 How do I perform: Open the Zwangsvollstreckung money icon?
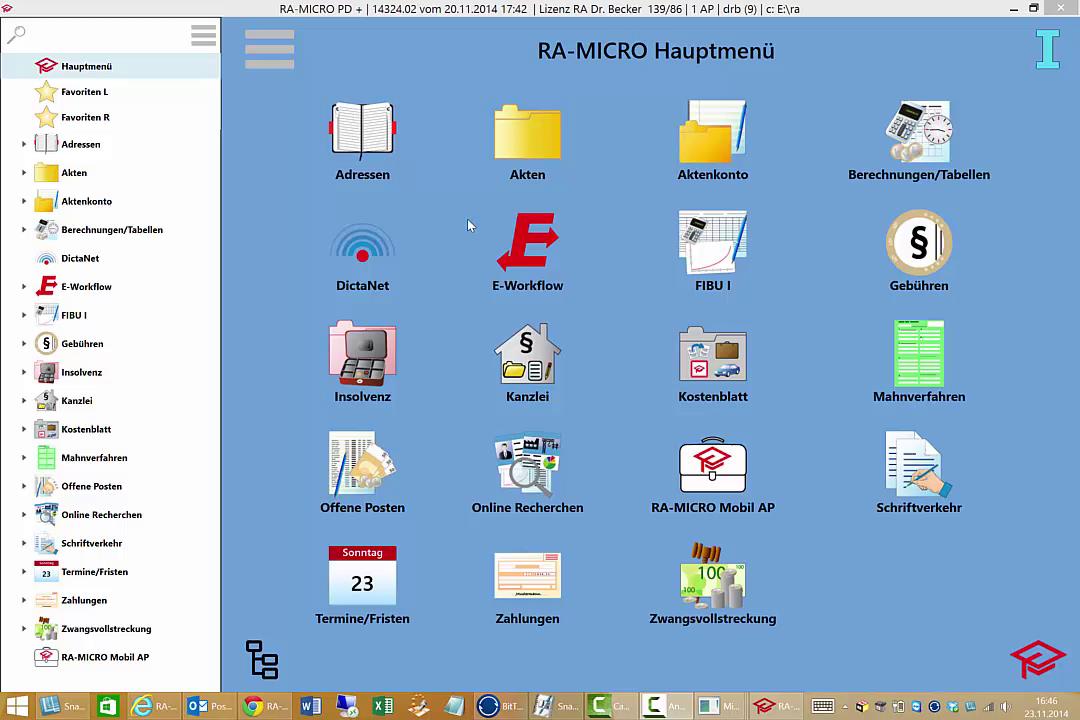712,576
